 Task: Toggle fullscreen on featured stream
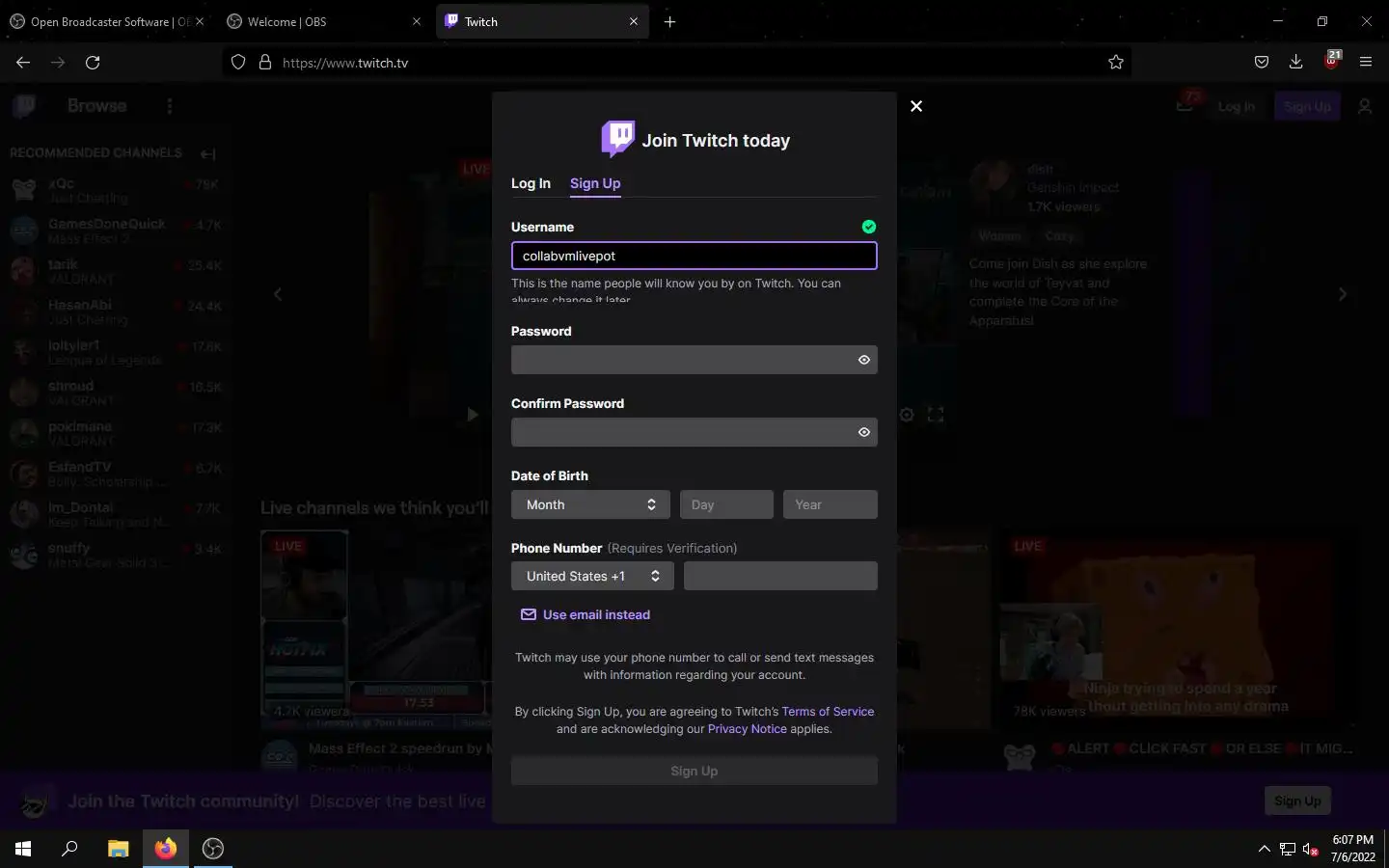coord(936,415)
